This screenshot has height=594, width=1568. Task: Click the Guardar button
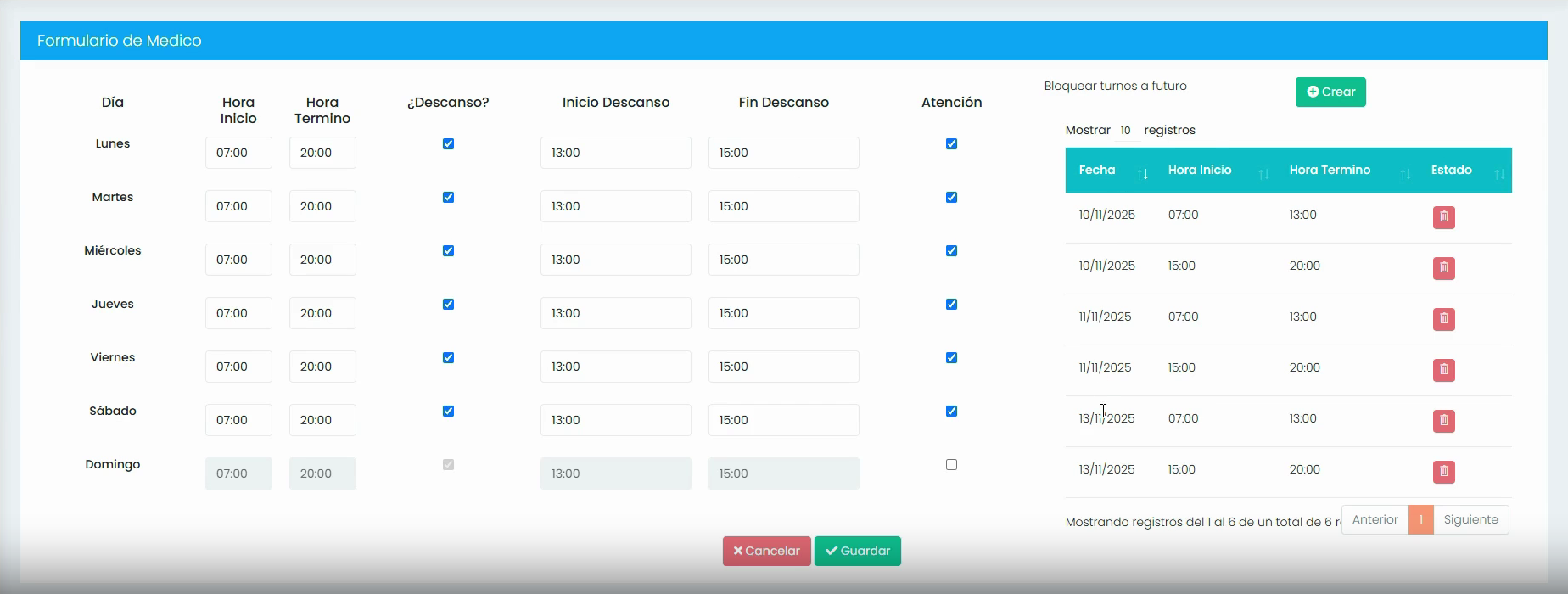click(x=858, y=551)
